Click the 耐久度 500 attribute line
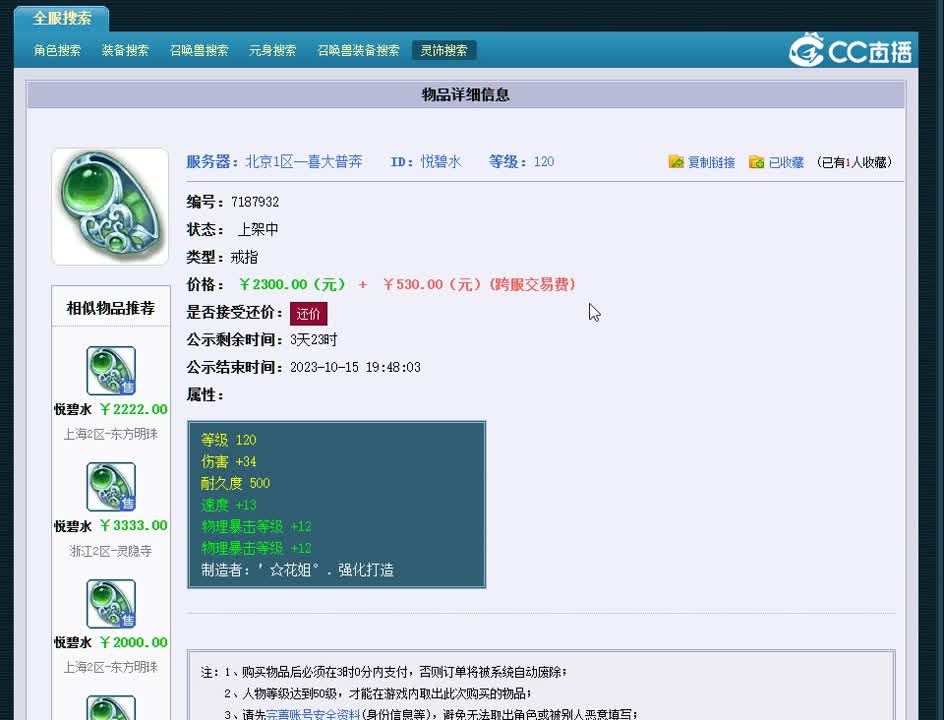Screen dimensions: 944x720 (x=235, y=483)
